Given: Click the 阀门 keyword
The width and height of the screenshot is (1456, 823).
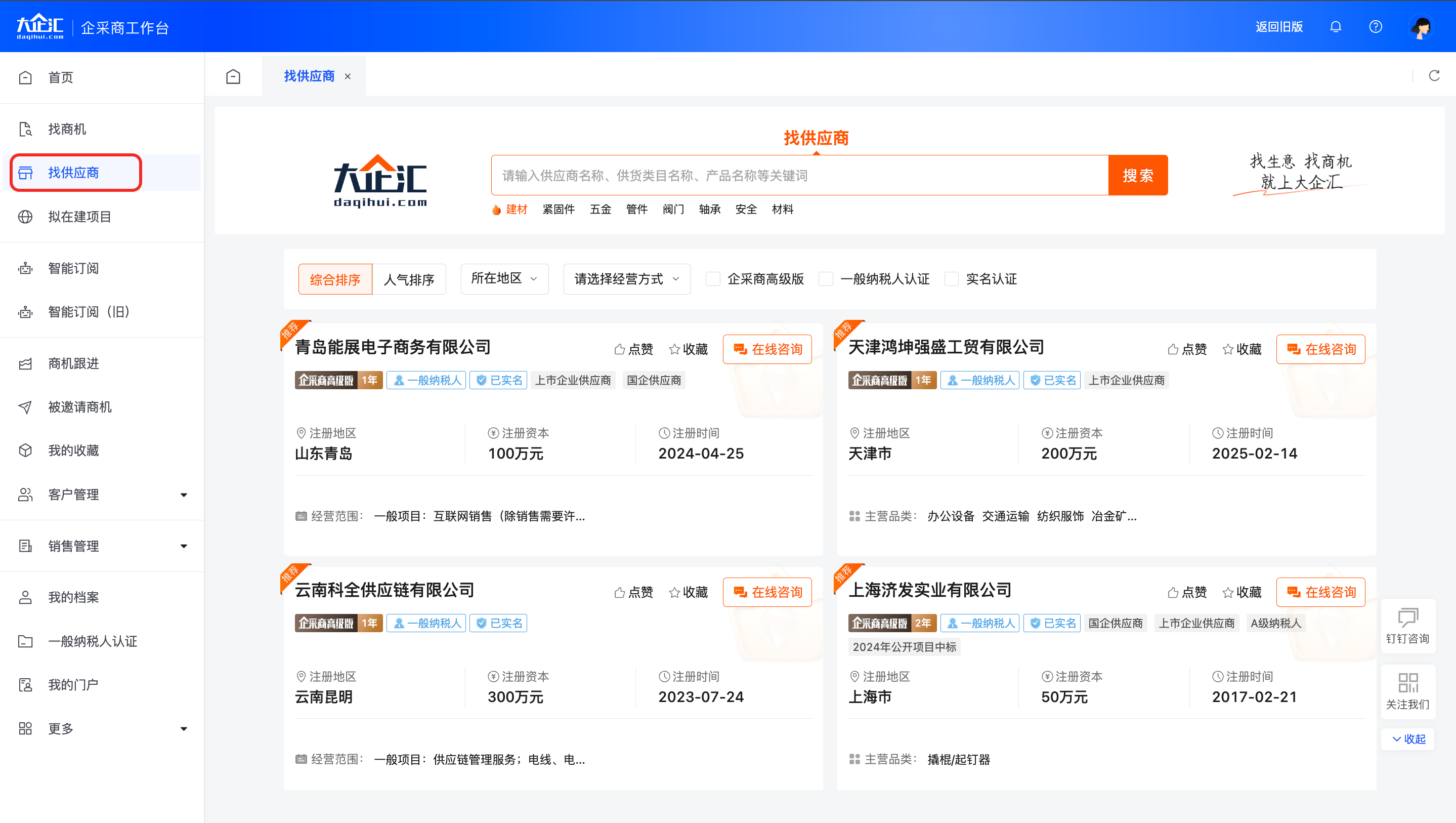Looking at the screenshot, I should point(673,209).
